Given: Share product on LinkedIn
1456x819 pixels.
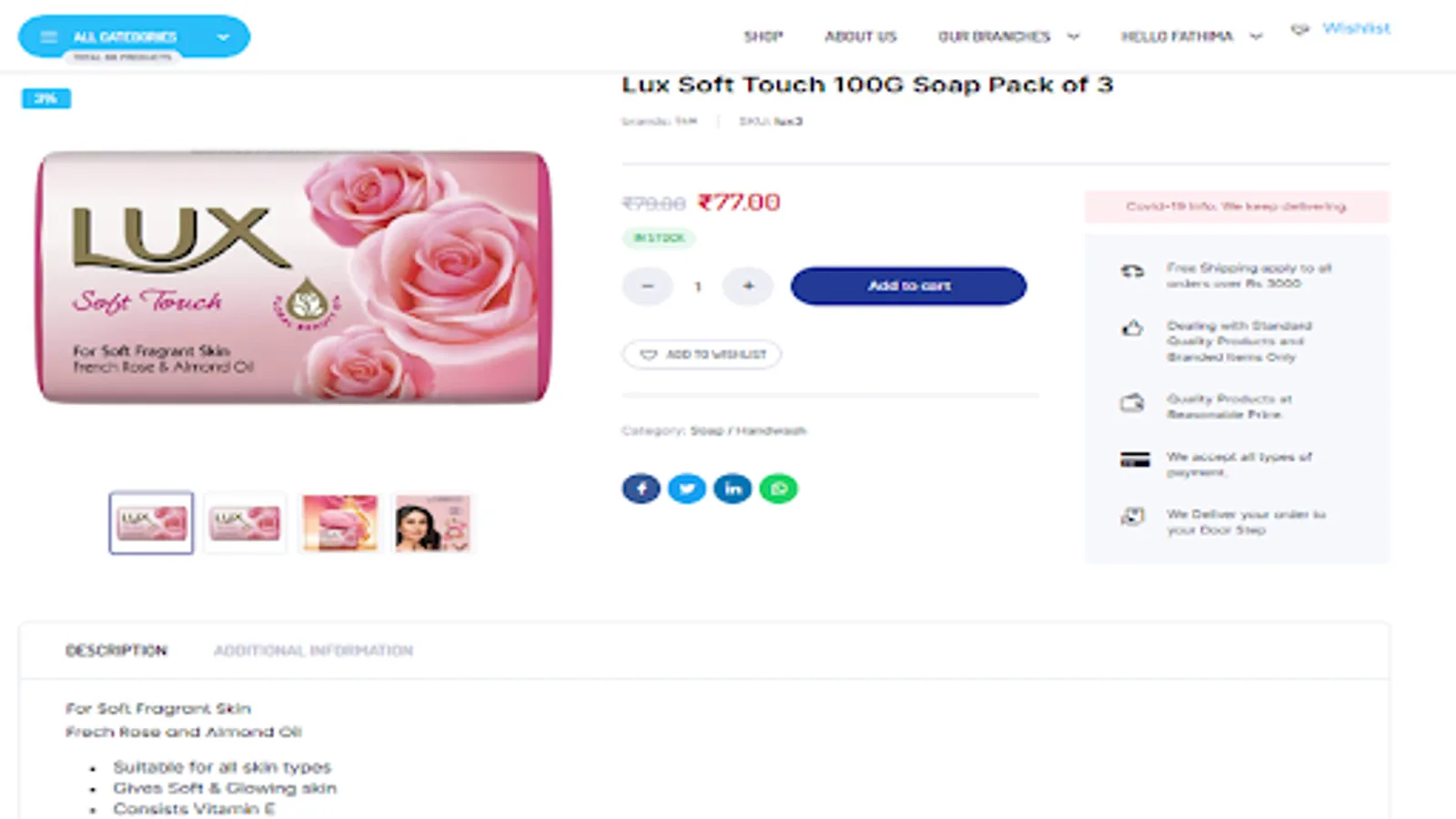Looking at the screenshot, I should [733, 489].
